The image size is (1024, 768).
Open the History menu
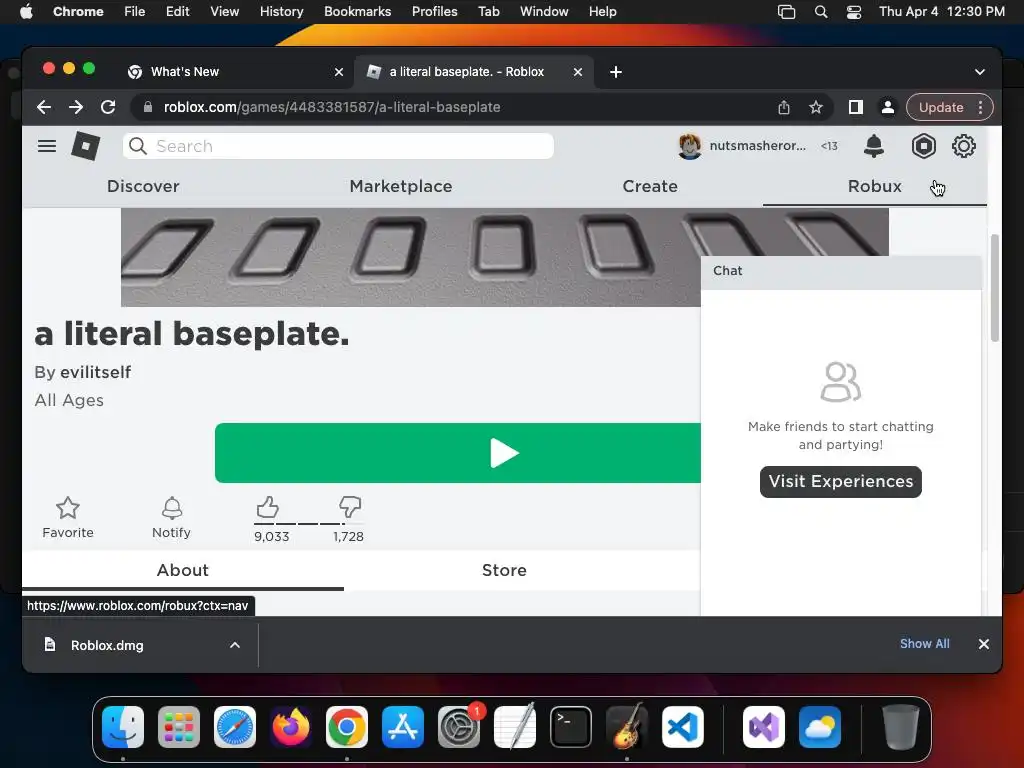point(281,12)
